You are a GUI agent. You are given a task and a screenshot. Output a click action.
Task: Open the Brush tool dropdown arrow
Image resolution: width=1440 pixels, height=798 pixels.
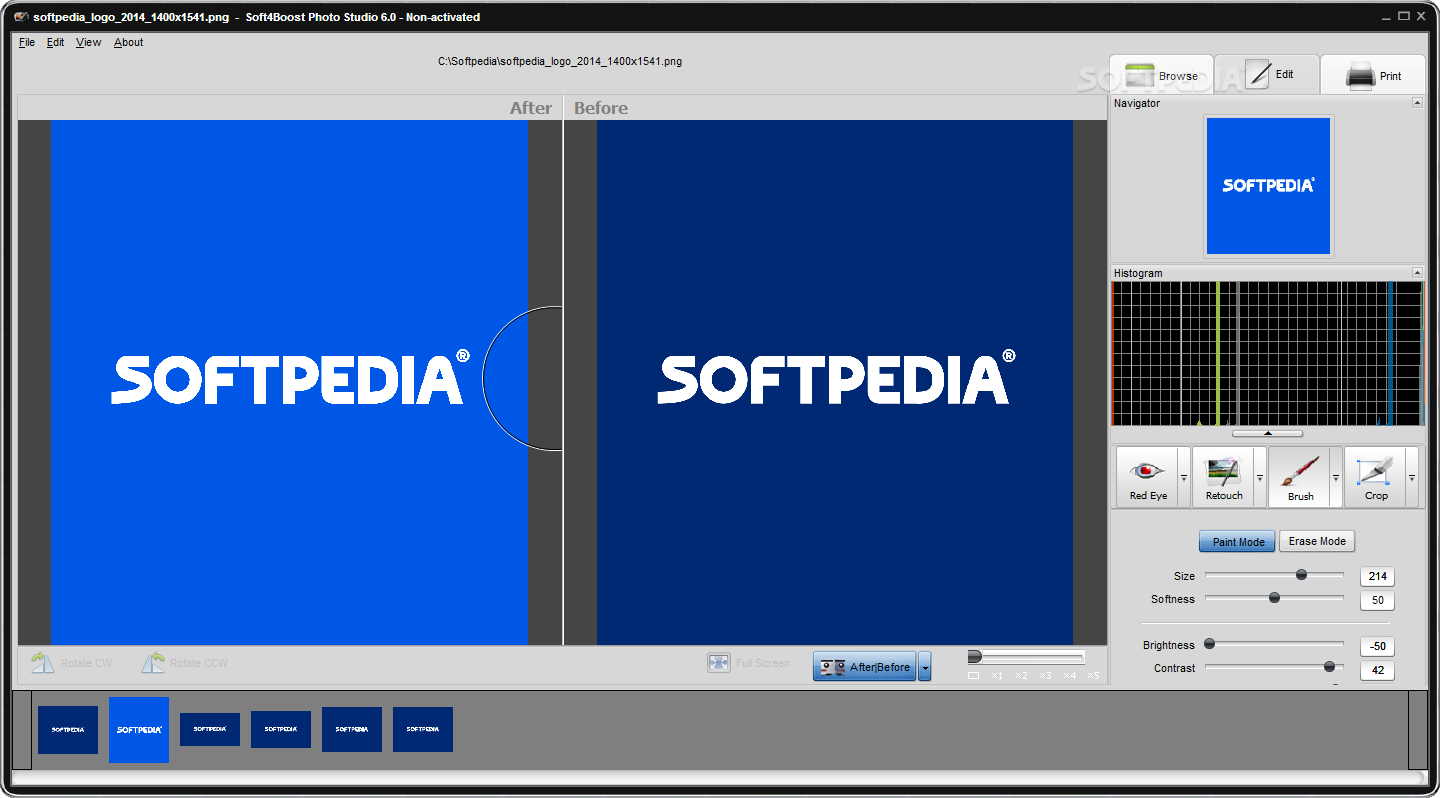[x=1336, y=477]
